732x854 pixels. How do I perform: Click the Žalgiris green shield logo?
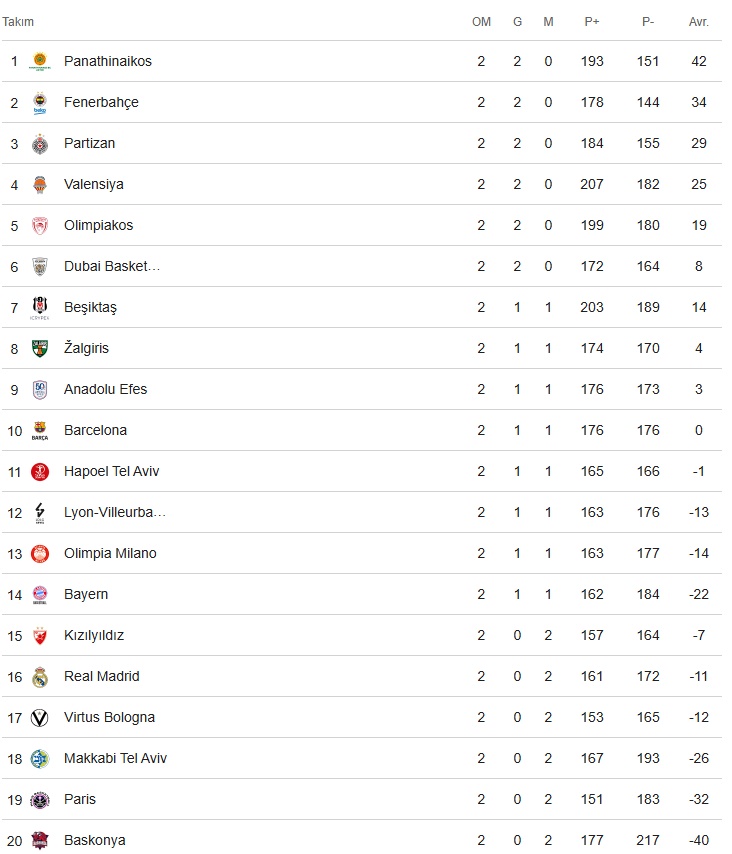point(40,349)
